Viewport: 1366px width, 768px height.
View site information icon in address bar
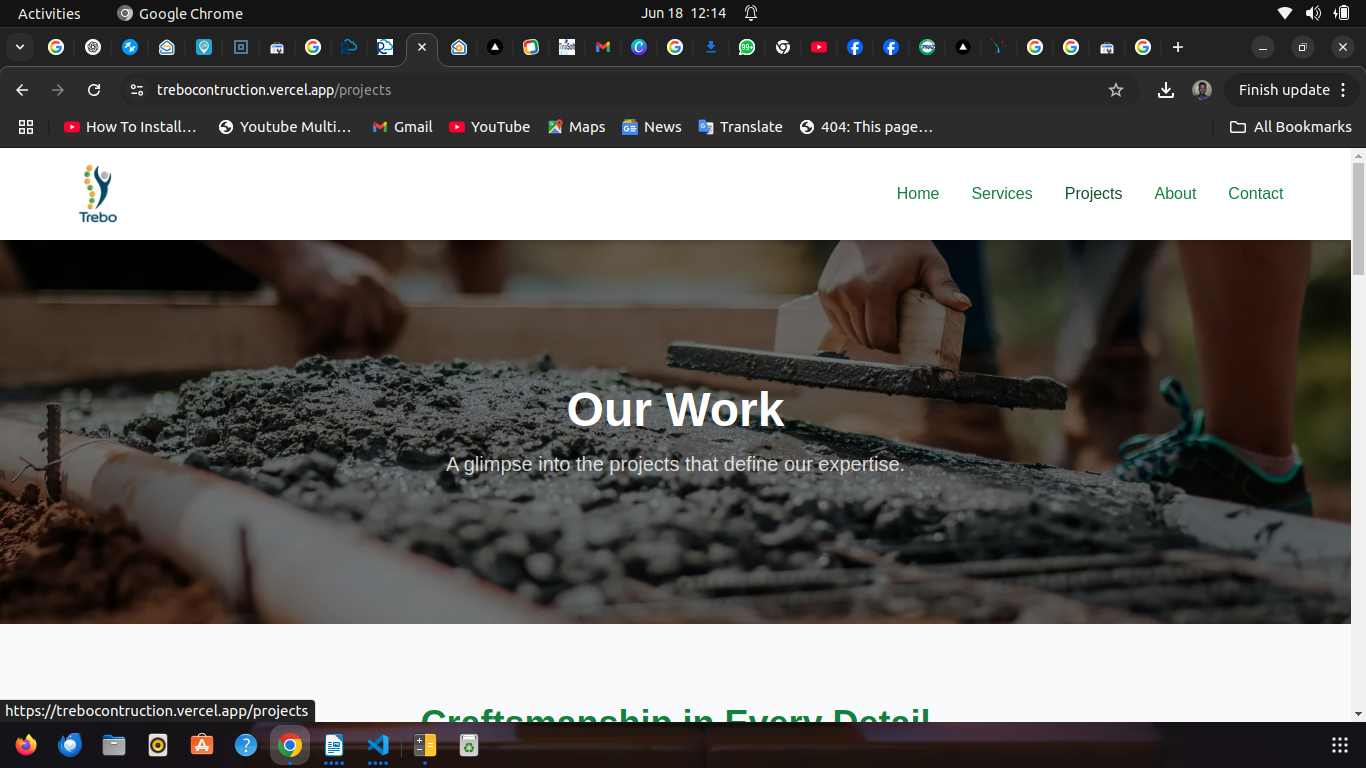coord(137,90)
